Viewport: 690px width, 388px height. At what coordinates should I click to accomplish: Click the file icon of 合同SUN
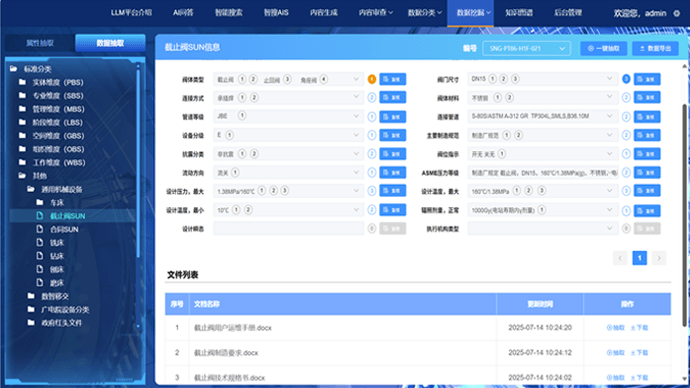(x=40, y=229)
